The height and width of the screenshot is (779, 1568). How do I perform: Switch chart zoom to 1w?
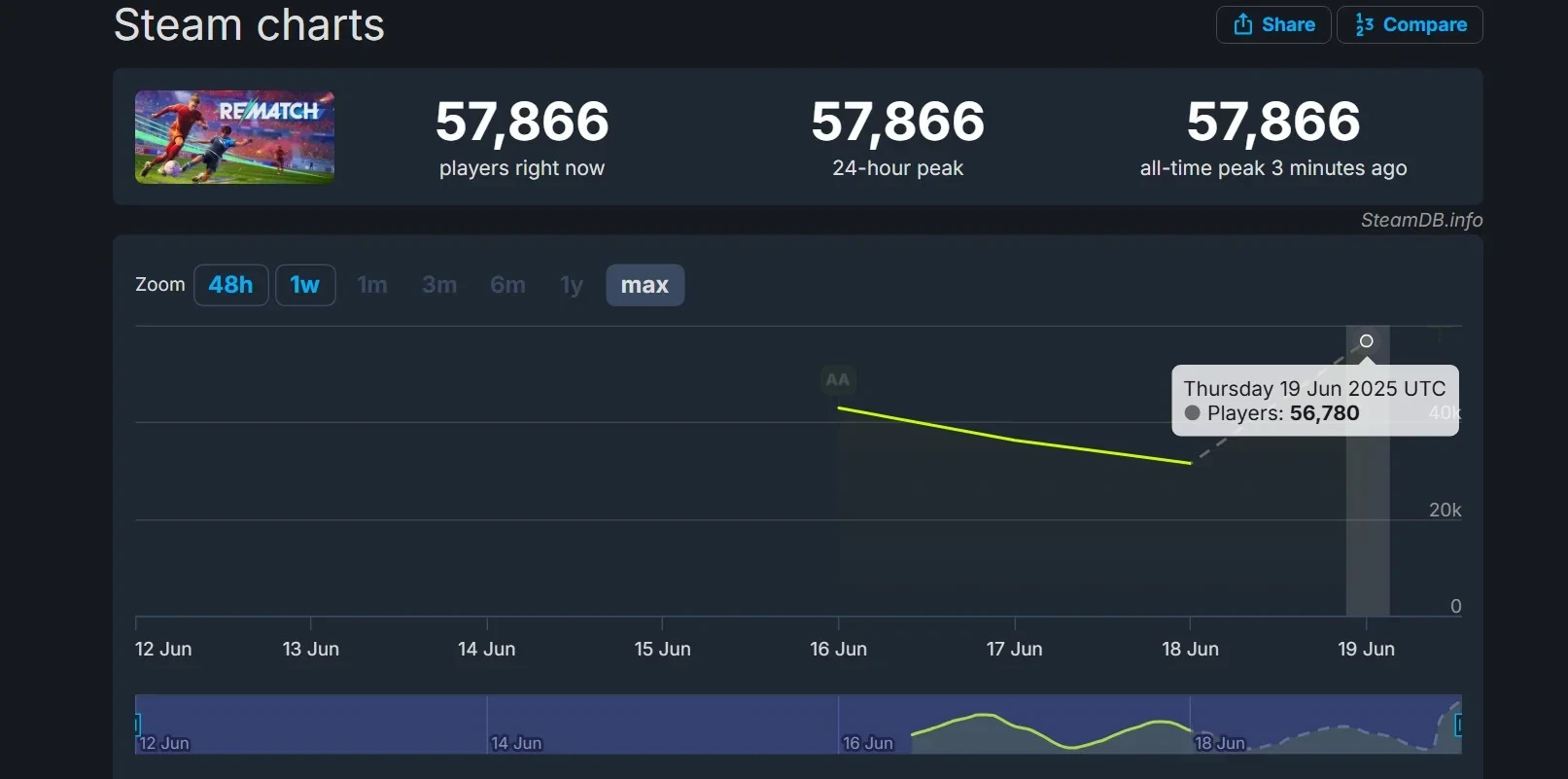pyautogui.click(x=305, y=285)
